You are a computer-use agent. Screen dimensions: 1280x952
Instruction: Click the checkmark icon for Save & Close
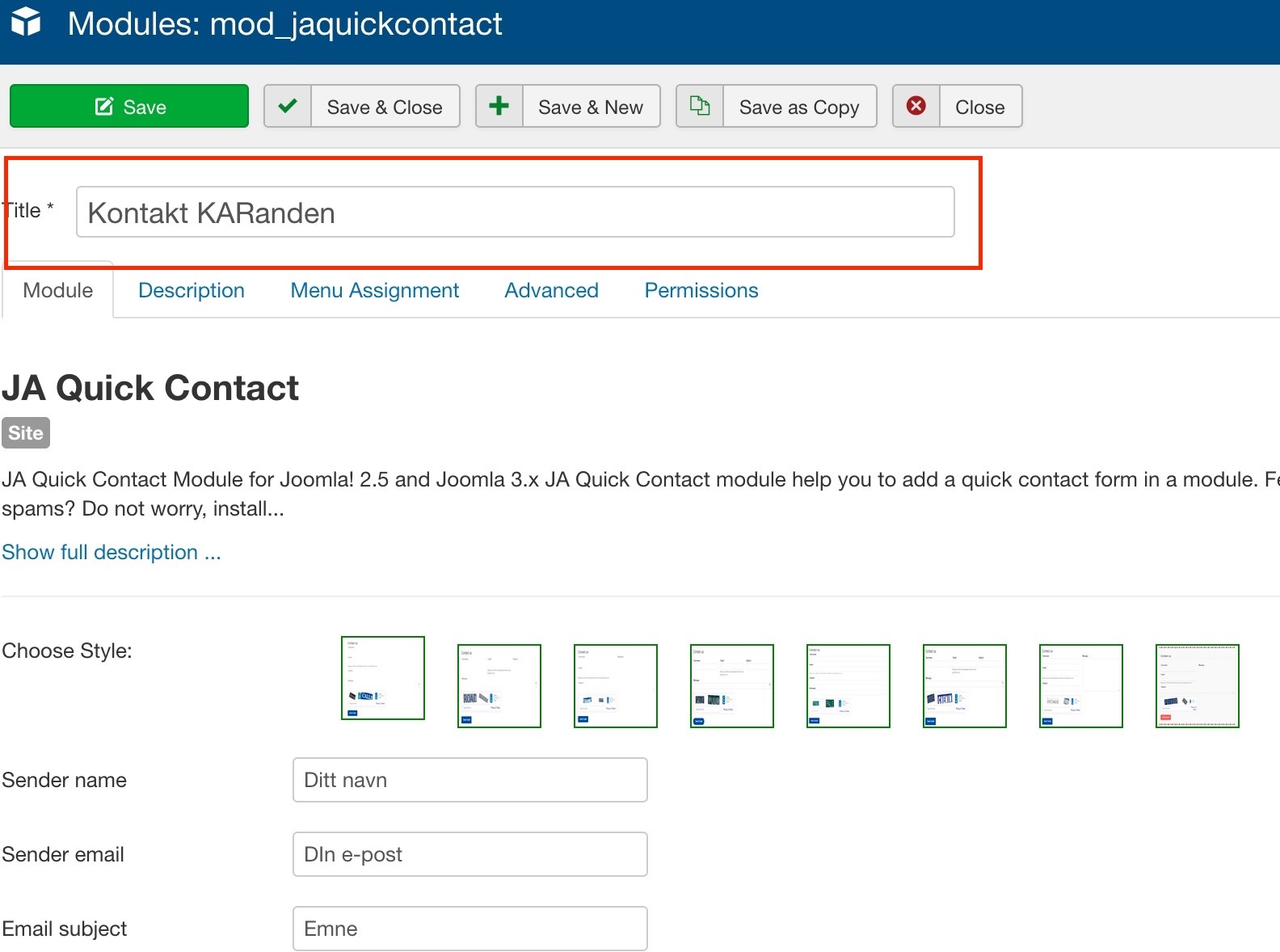click(288, 106)
